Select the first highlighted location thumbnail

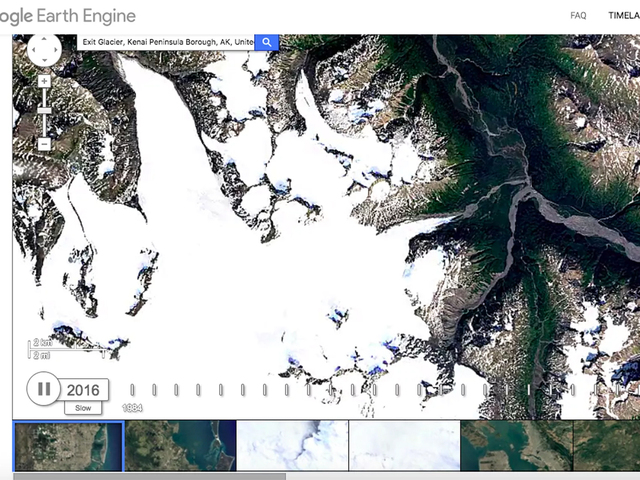pyautogui.click(x=69, y=446)
